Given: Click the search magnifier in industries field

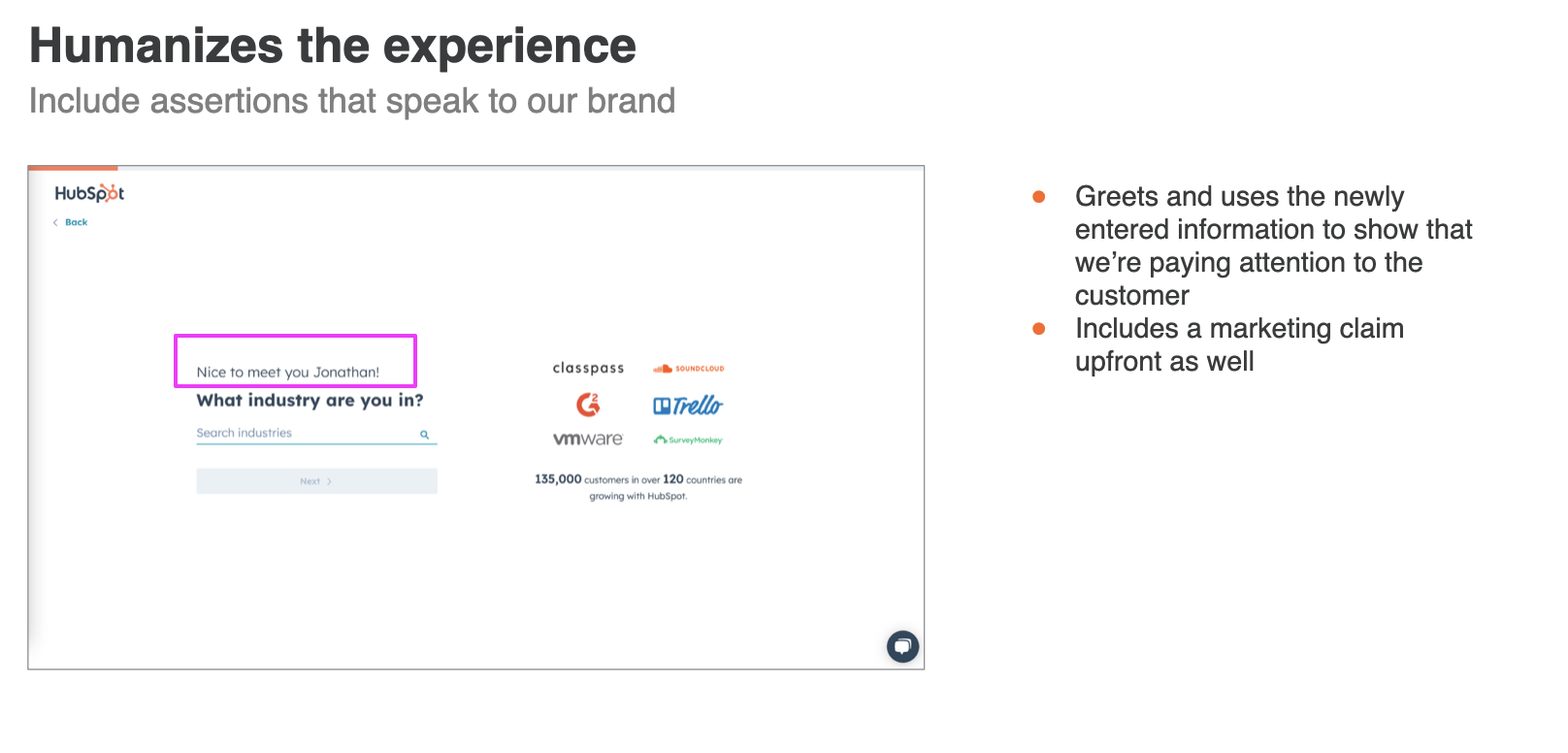Looking at the screenshot, I should (x=425, y=435).
